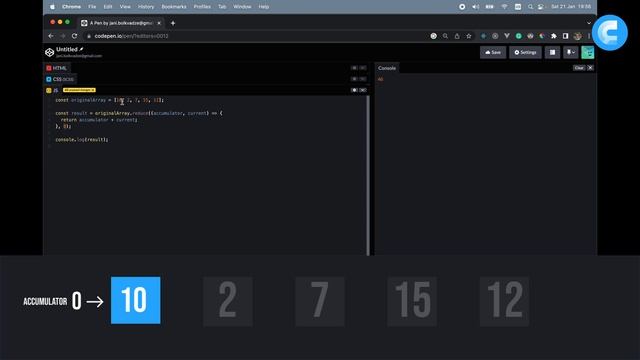640x360 pixels.
Task: Click the green G extension icon
Action: pos(518,36)
